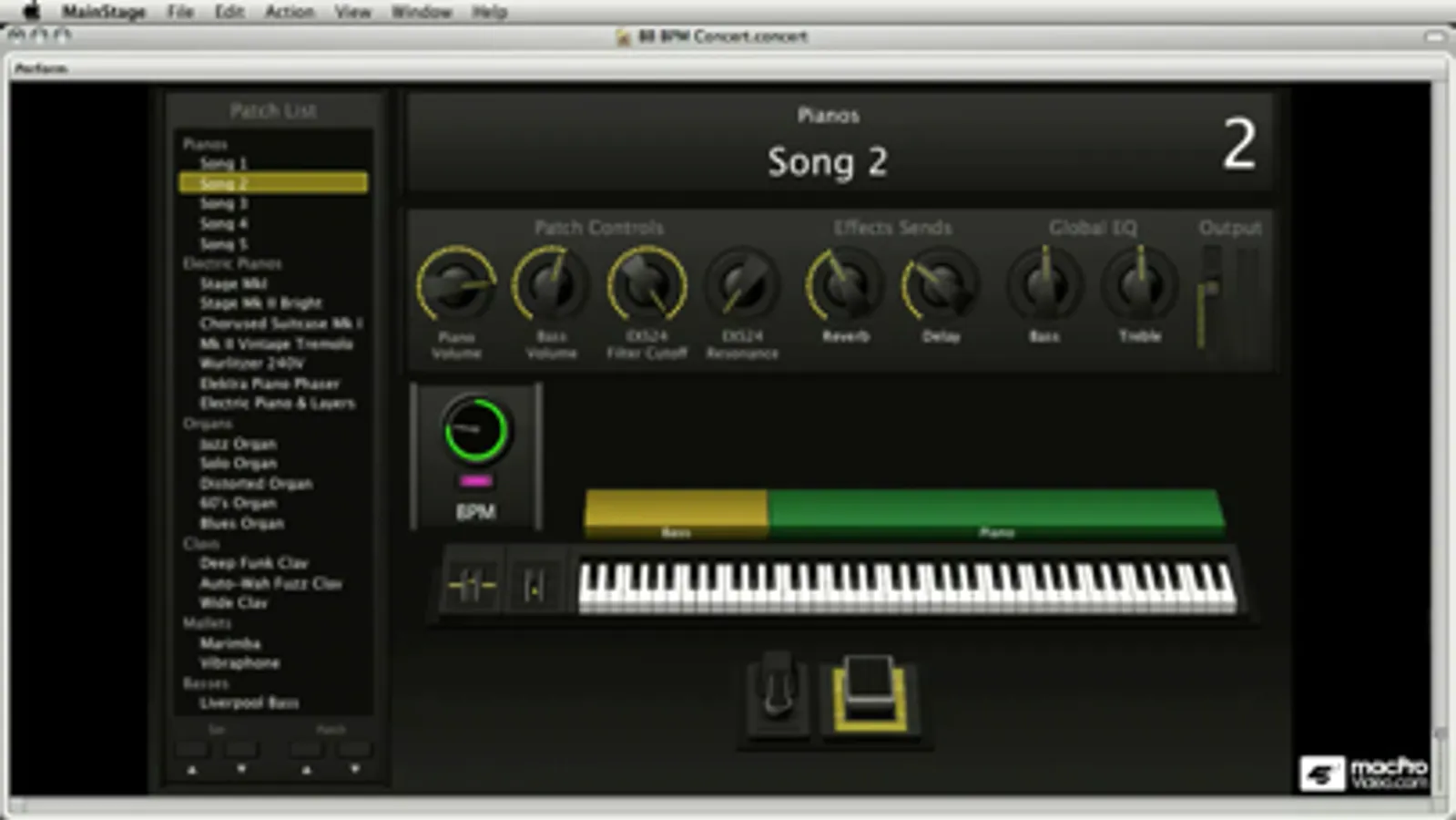Select the Marimba patch

tap(229, 643)
